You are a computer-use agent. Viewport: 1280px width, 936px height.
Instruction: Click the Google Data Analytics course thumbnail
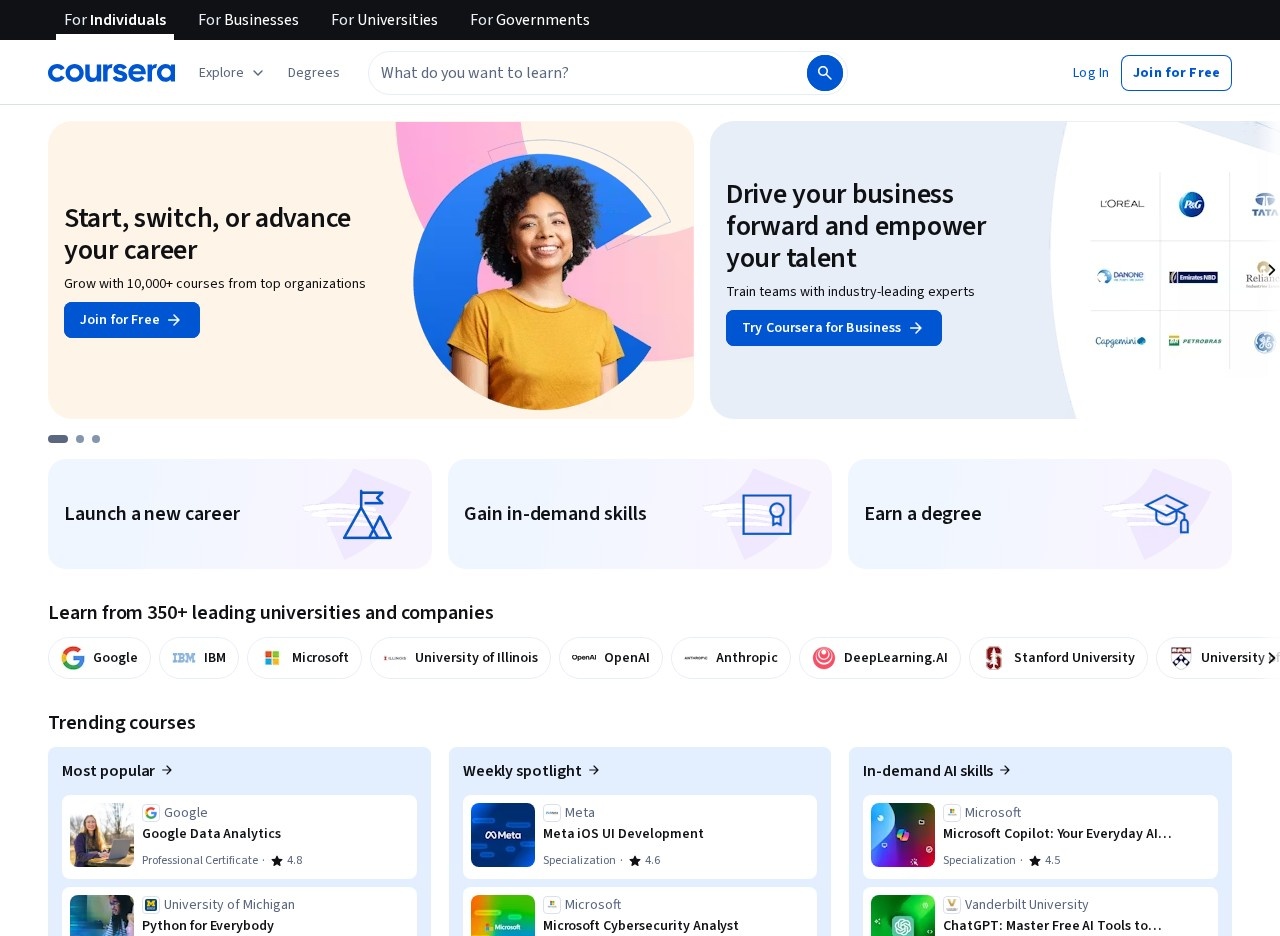100,835
